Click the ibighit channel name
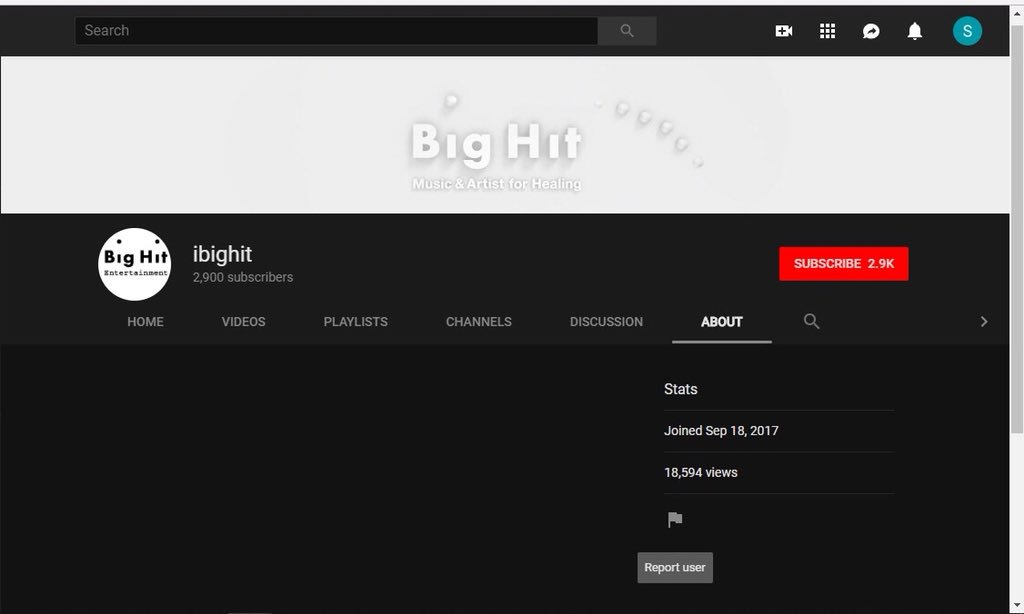1024x614 pixels. tap(222, 254)
